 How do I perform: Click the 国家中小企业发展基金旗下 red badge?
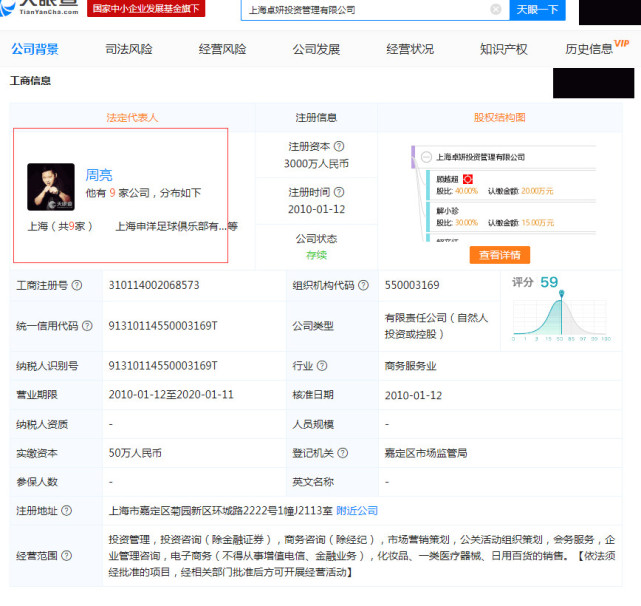146,8
